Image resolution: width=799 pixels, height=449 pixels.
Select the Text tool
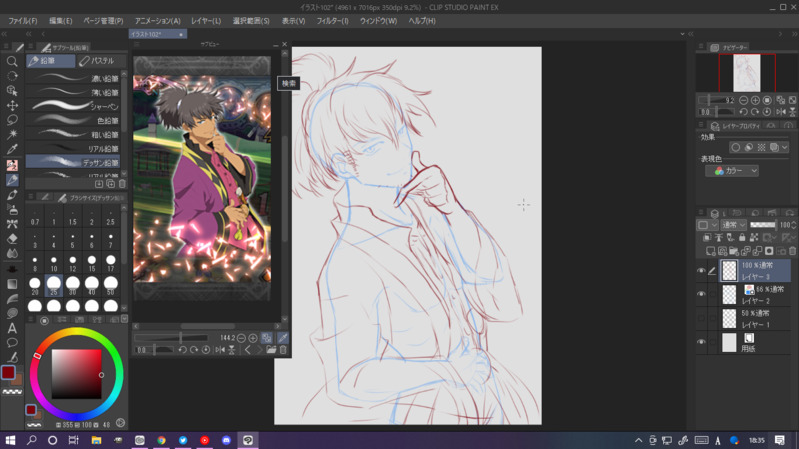point(12,328)
